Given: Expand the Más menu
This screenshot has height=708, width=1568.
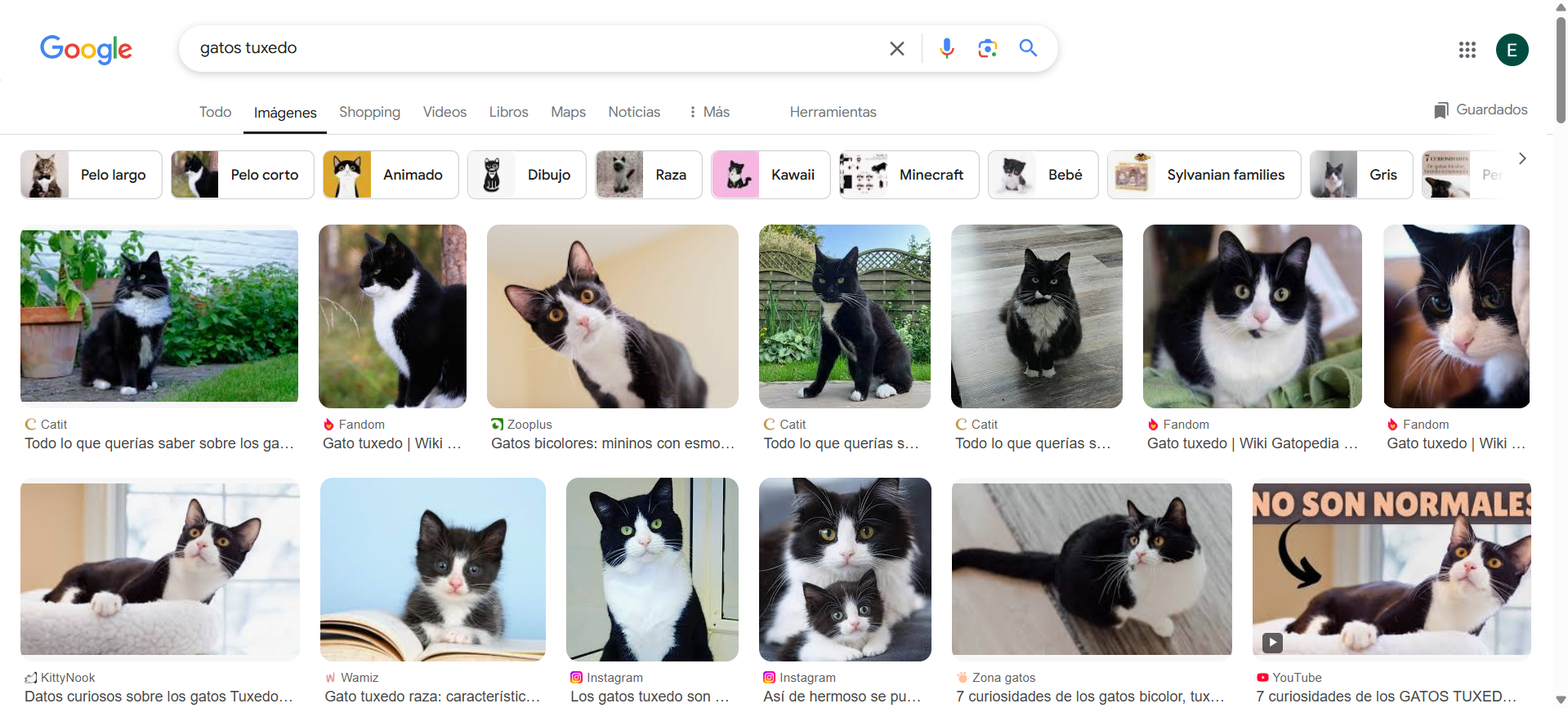Looking at the screenshot, I should point(708,112).
